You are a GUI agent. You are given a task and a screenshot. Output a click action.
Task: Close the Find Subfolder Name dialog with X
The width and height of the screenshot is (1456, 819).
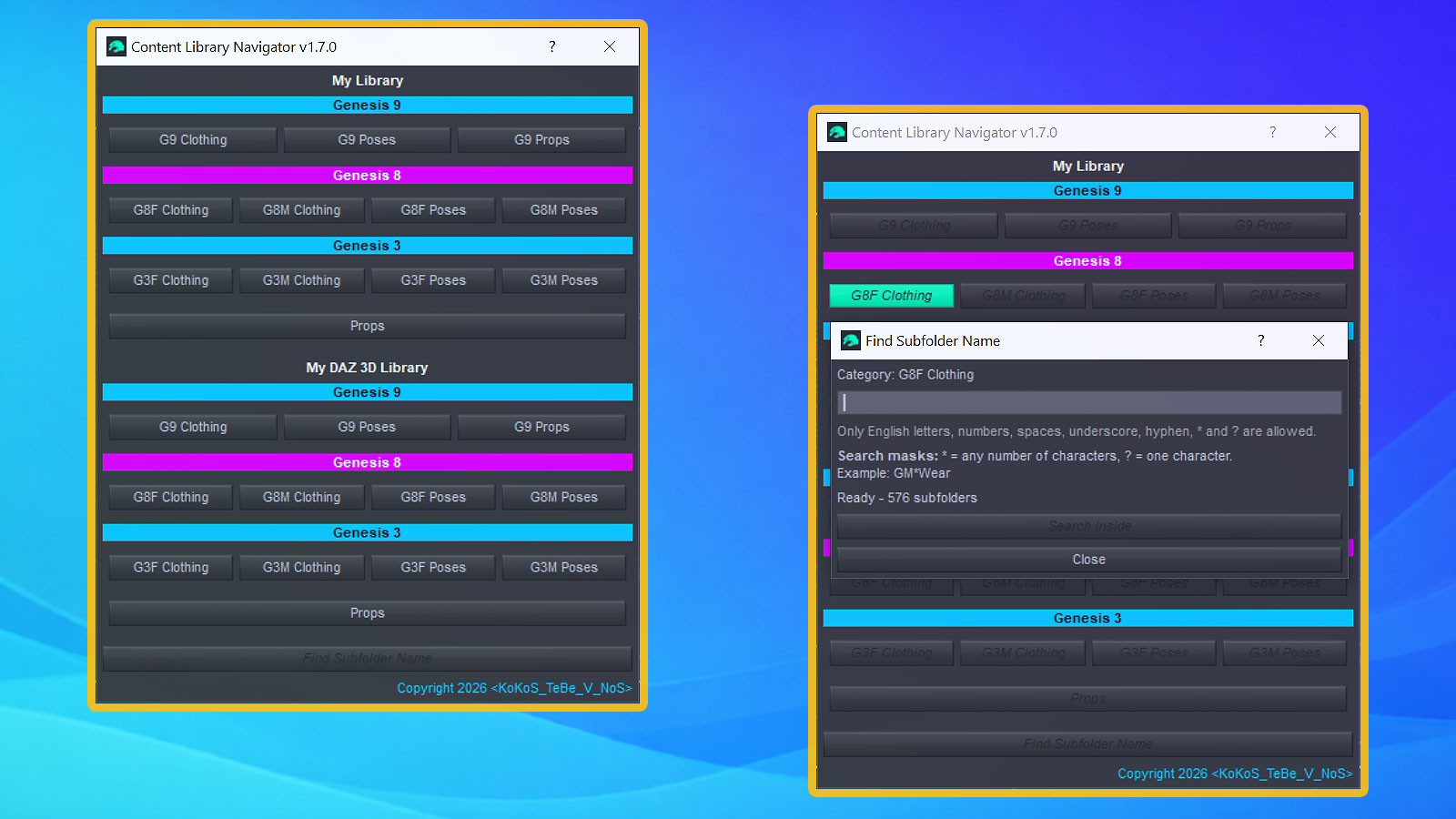(1318, 340)
